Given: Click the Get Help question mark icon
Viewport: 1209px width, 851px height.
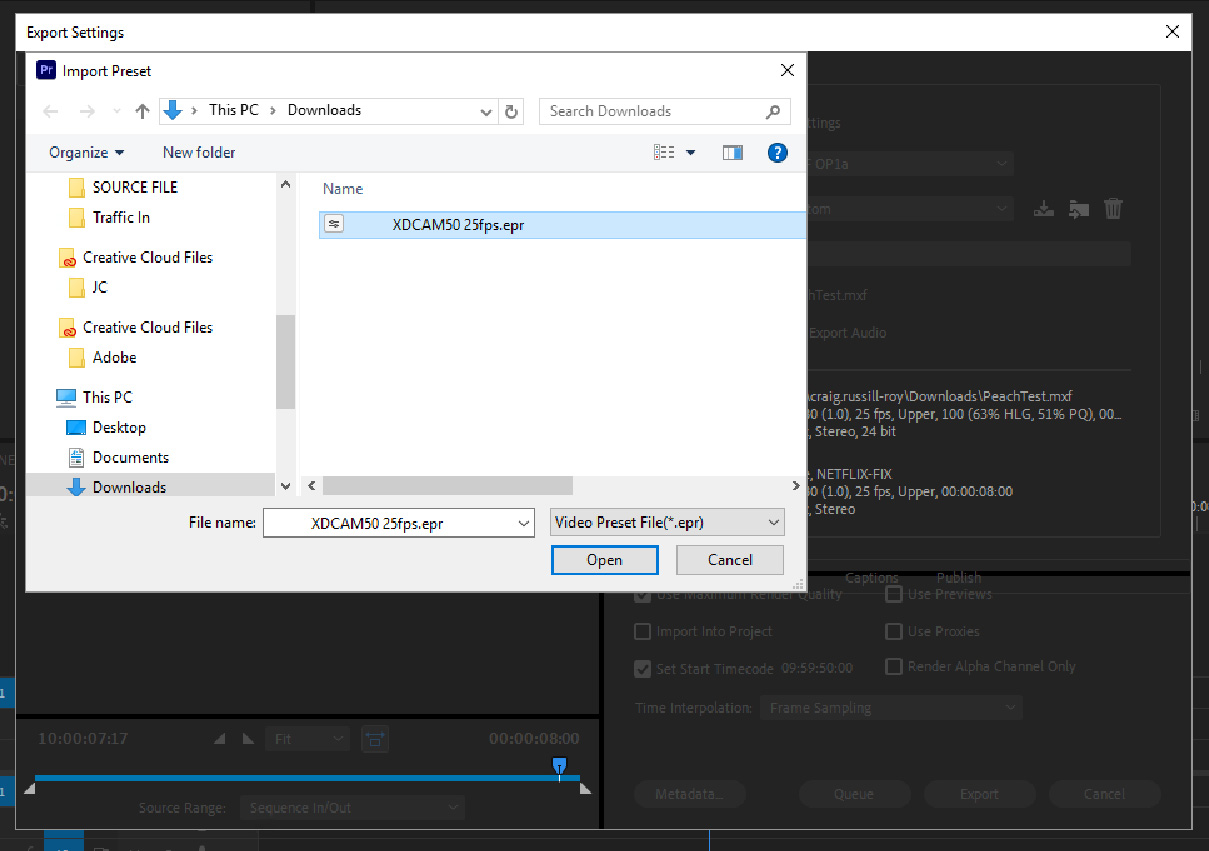Looking at the screenshot, I should [778, 152].
